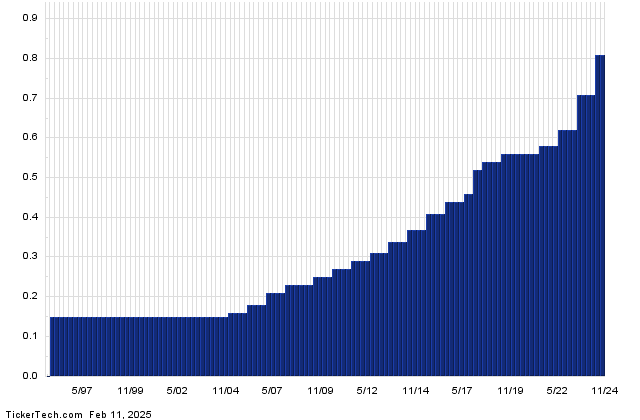Click the 5/02 date label
This screenshot has width=640, height=420.
tap(177, 390)
